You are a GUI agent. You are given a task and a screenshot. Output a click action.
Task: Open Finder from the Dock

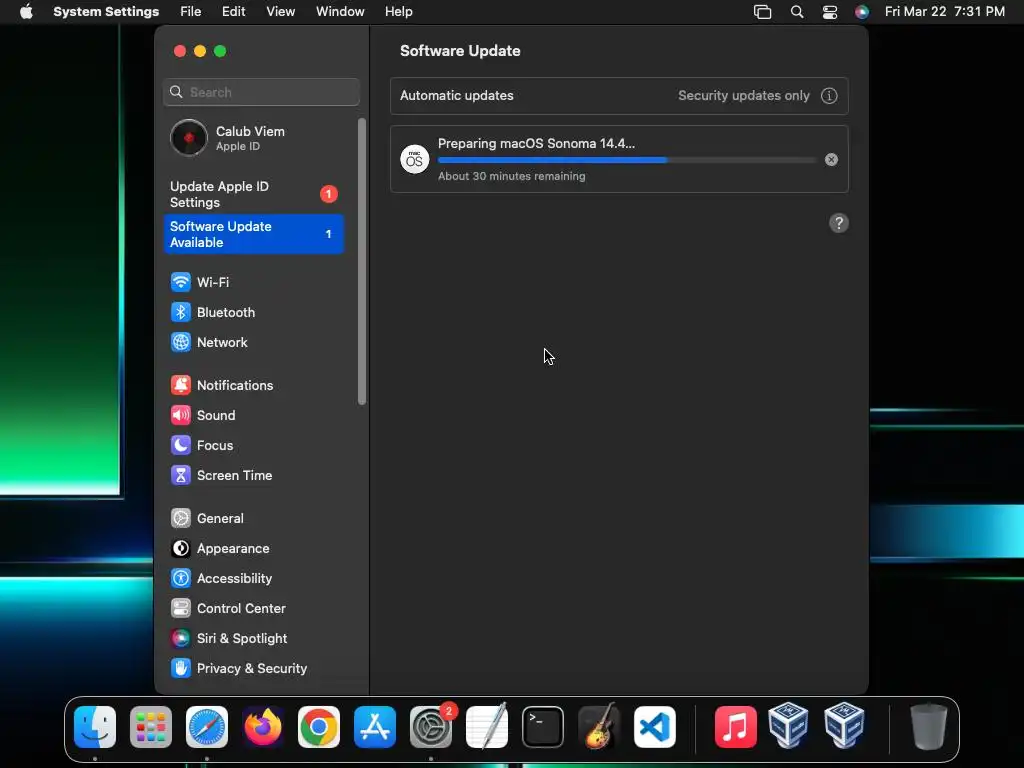pos(95,727)
